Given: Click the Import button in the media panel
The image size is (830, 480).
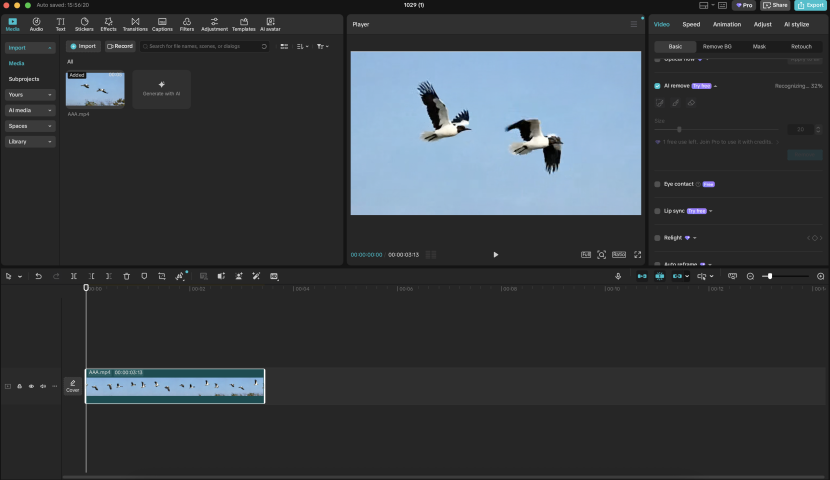Looking at the screenshot, I should [x=83, y=47].
